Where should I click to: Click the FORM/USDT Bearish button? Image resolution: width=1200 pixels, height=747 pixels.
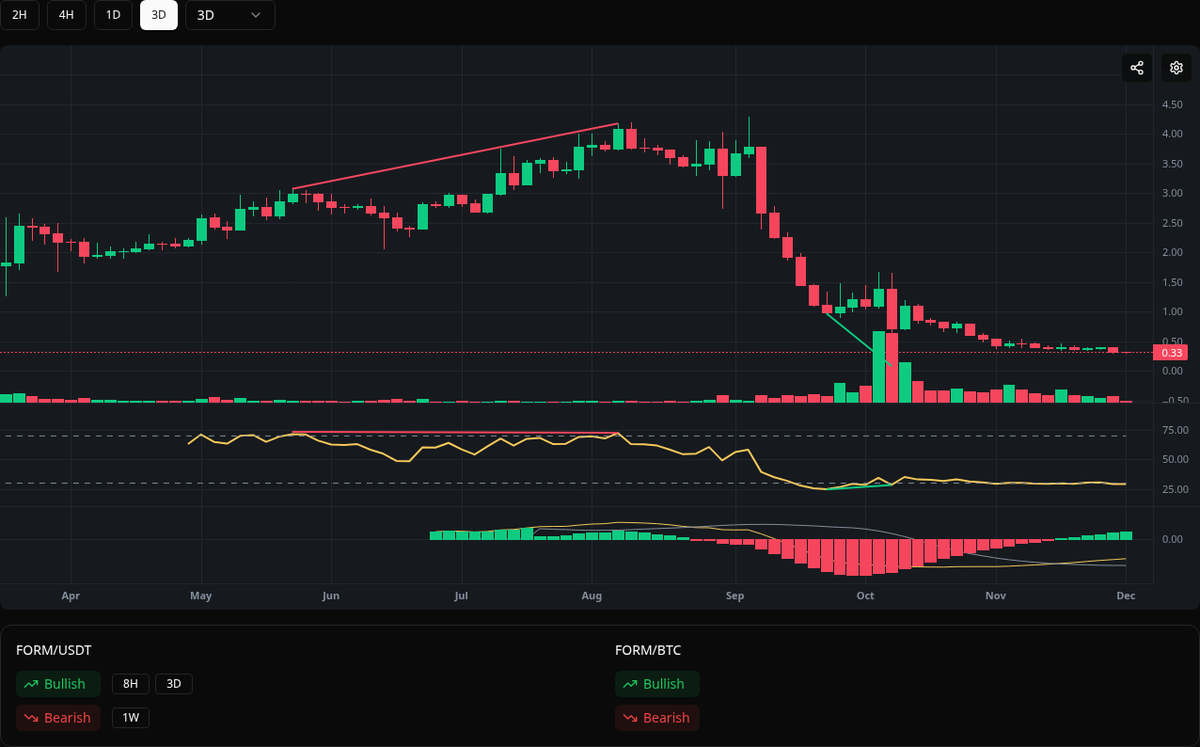58,717
